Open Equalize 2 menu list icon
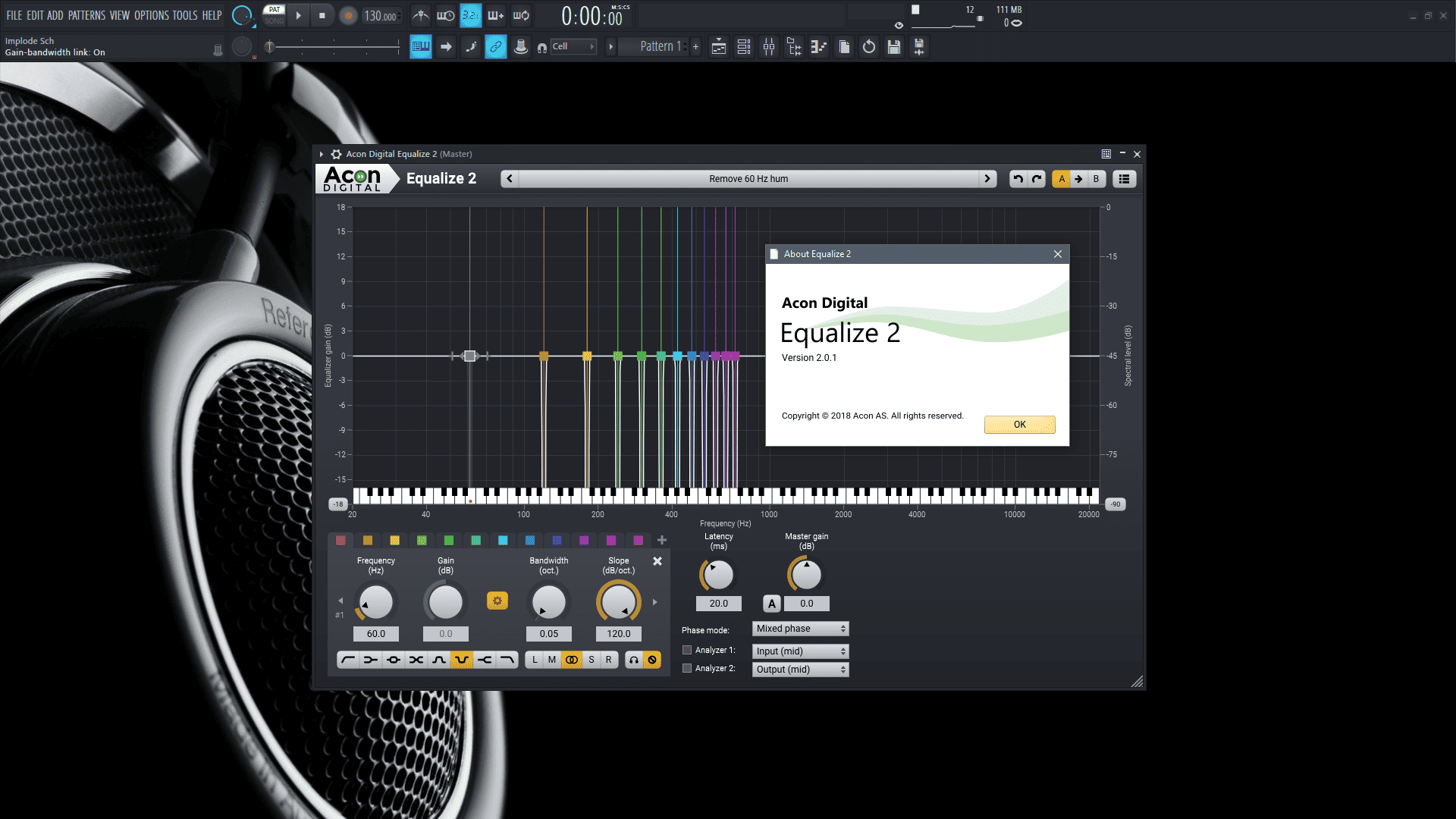 click(1125, 179)
